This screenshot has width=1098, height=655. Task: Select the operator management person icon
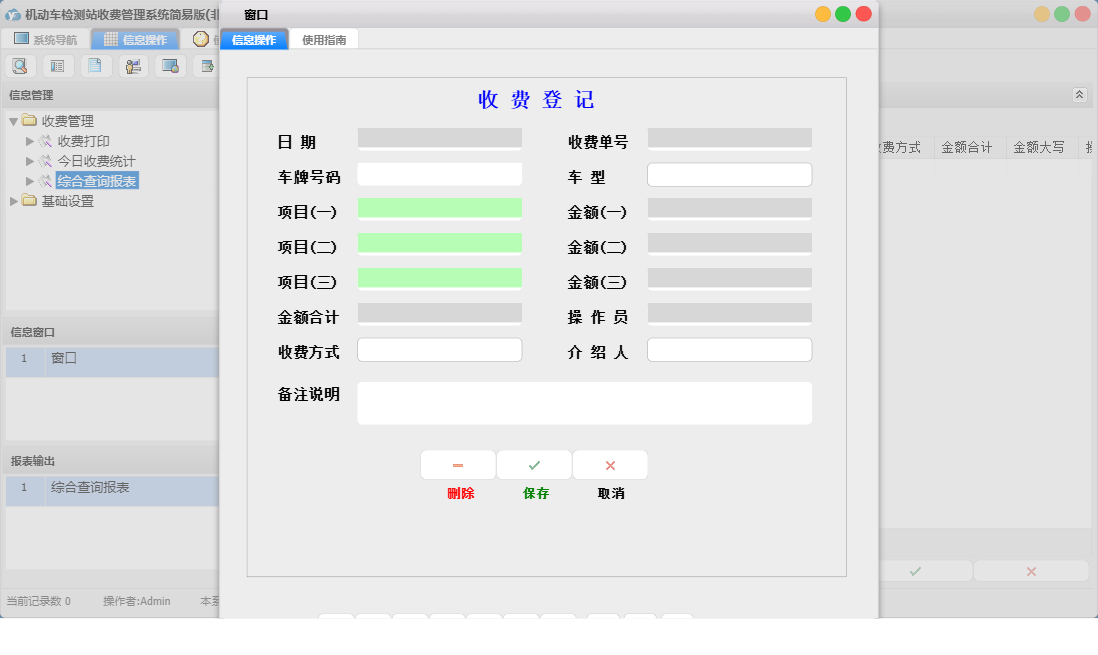pos(132,65)
